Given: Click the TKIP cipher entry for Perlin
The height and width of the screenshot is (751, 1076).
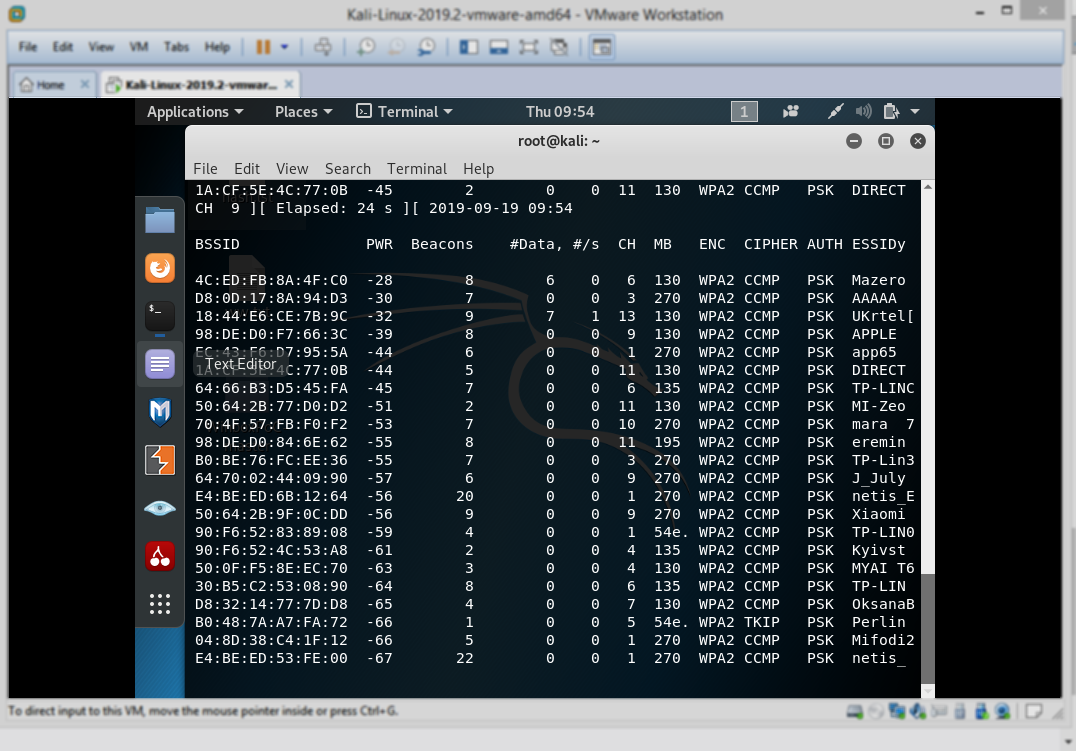Looking at the screenshot, I should pyautogui.click(x=762, y=622).
